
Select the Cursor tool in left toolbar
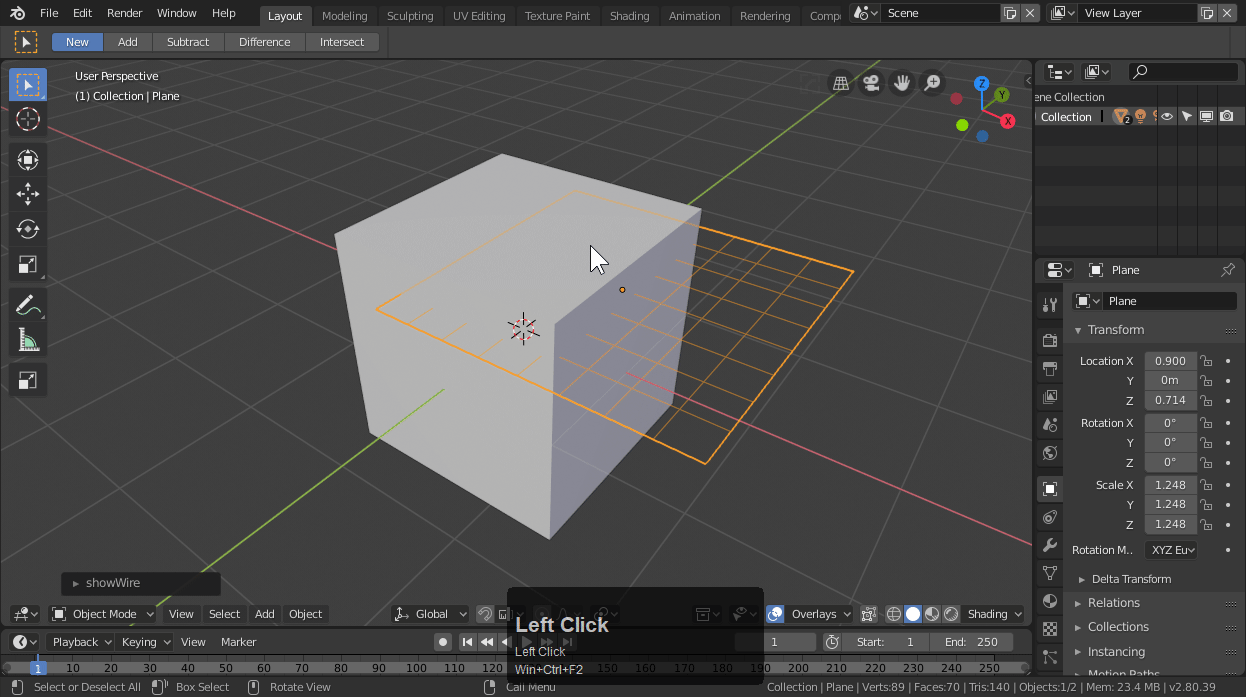[x=28, y=119]
